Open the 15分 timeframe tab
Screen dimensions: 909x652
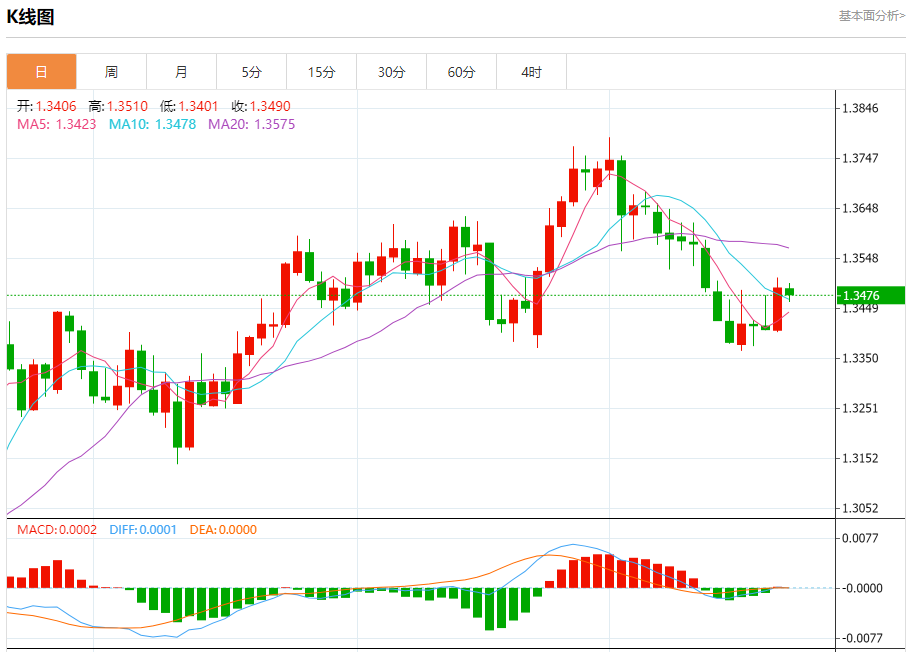tap(322, 72)
